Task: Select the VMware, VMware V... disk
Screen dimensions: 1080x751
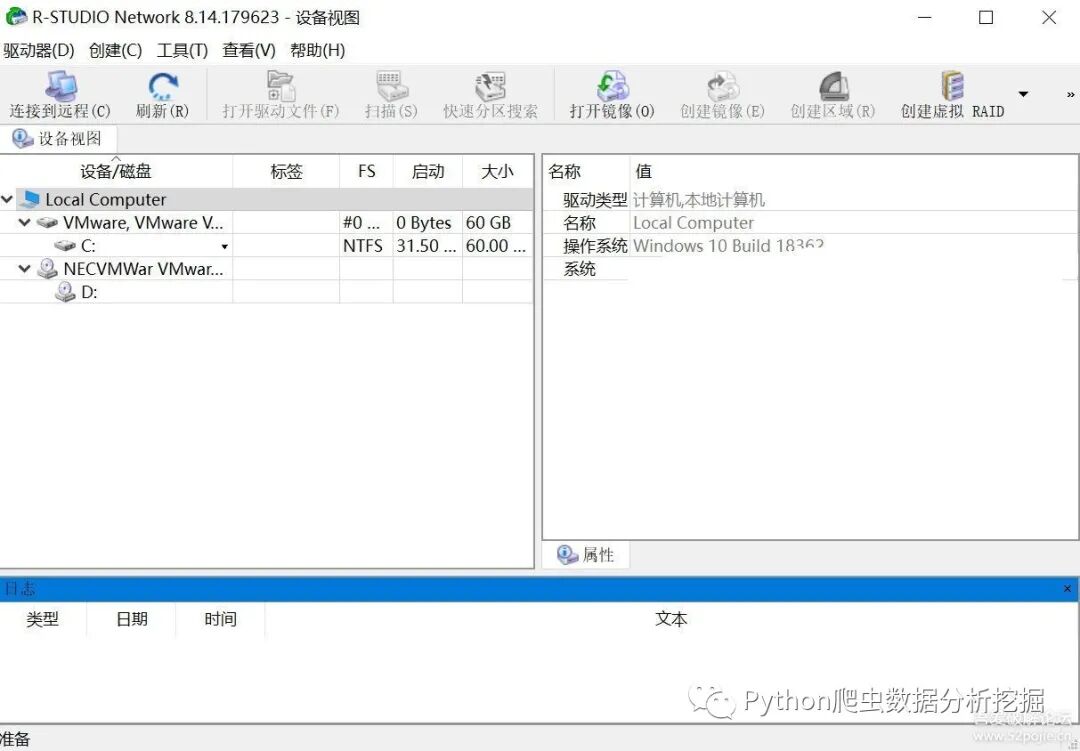Action: 143,223
